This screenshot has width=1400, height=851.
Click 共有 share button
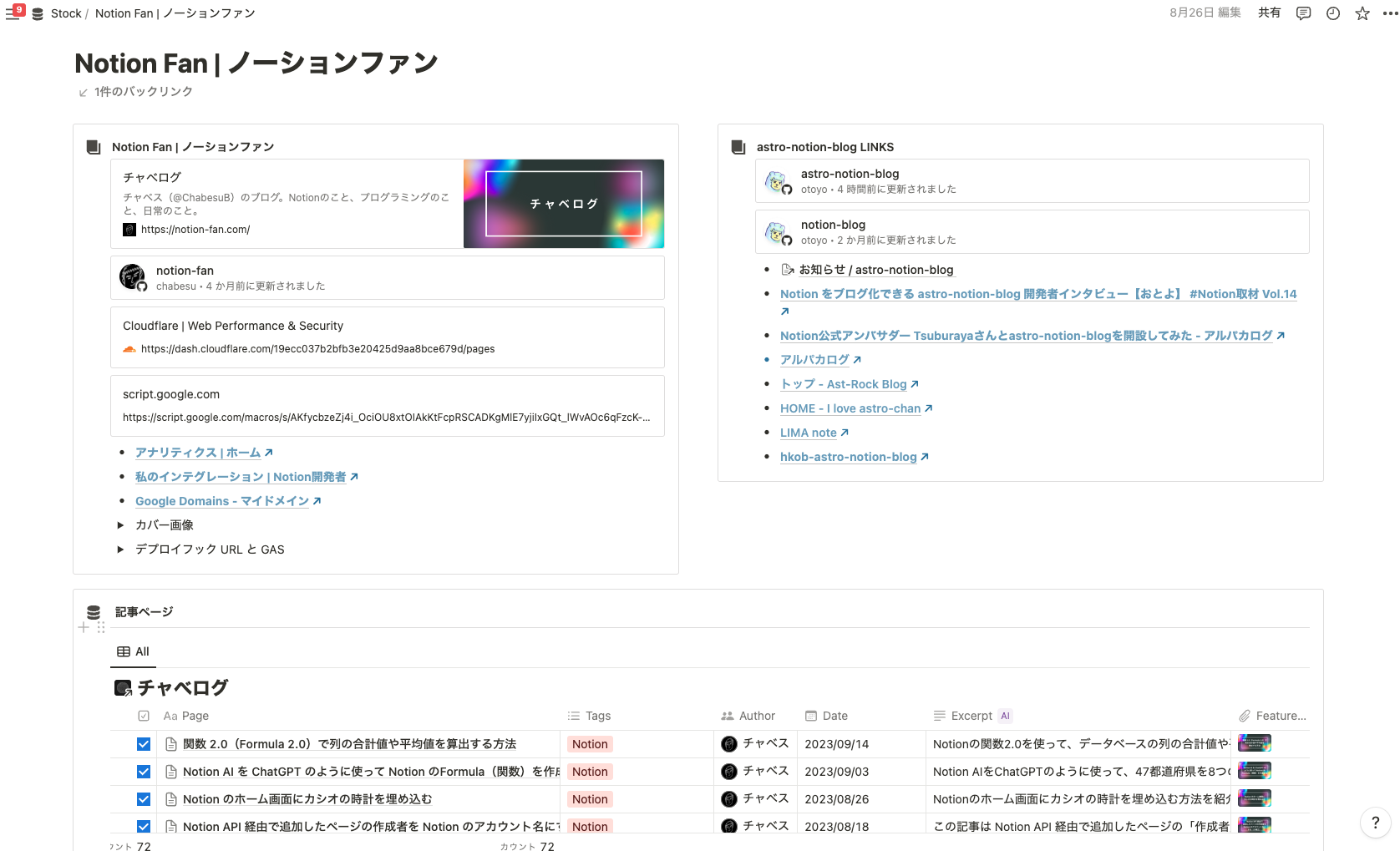[1270, 13]
